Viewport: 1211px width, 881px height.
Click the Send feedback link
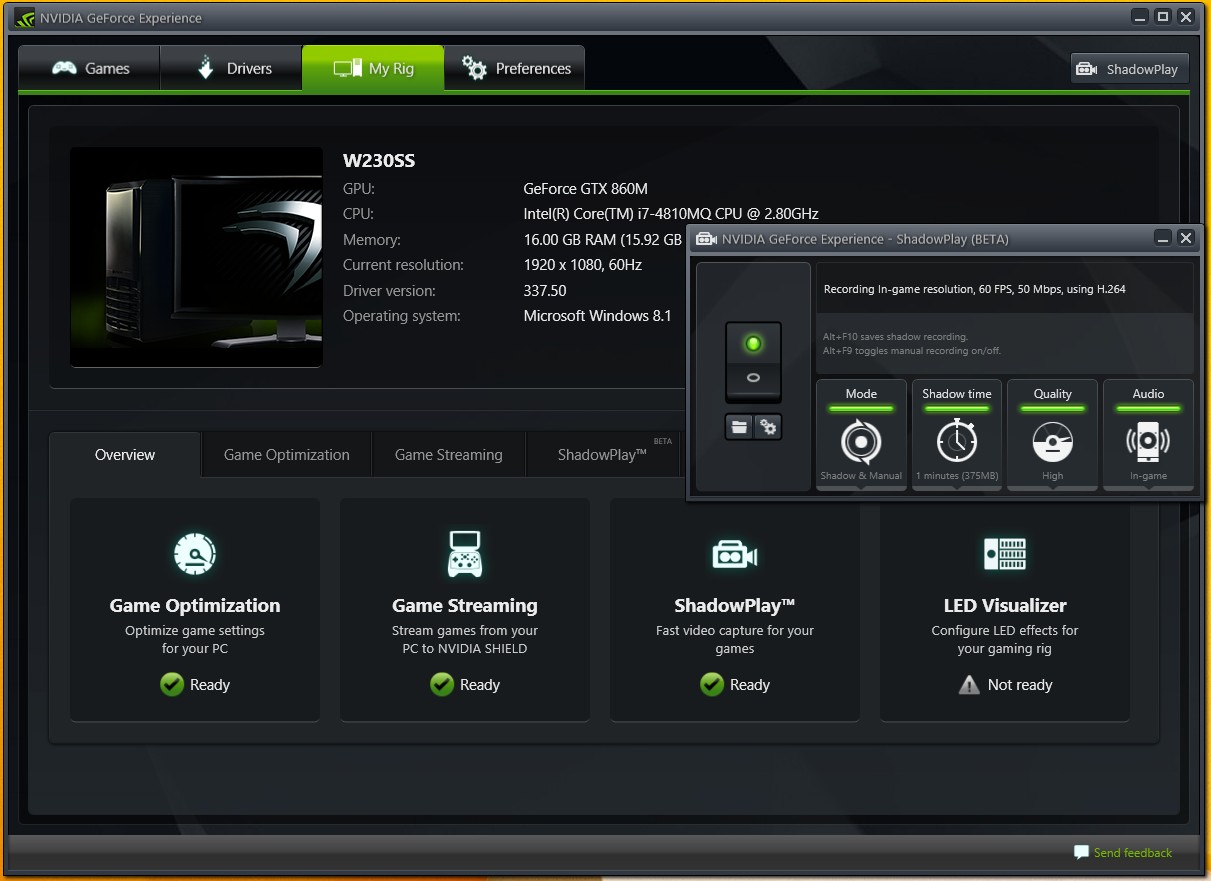(x=1122, y=853)
